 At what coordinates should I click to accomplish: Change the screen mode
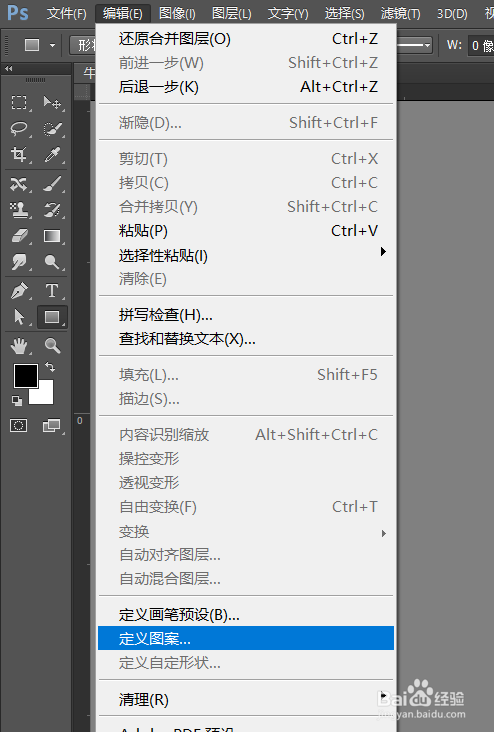pos(51,425)
